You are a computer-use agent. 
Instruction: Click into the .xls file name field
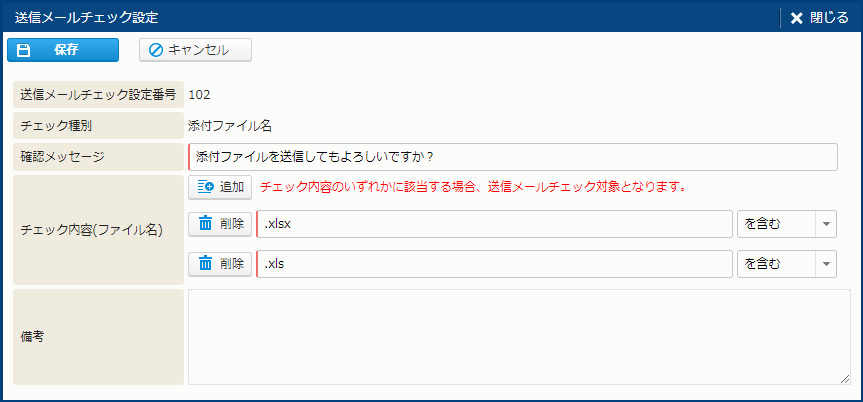pyautogui.click(x=494, y=264)
